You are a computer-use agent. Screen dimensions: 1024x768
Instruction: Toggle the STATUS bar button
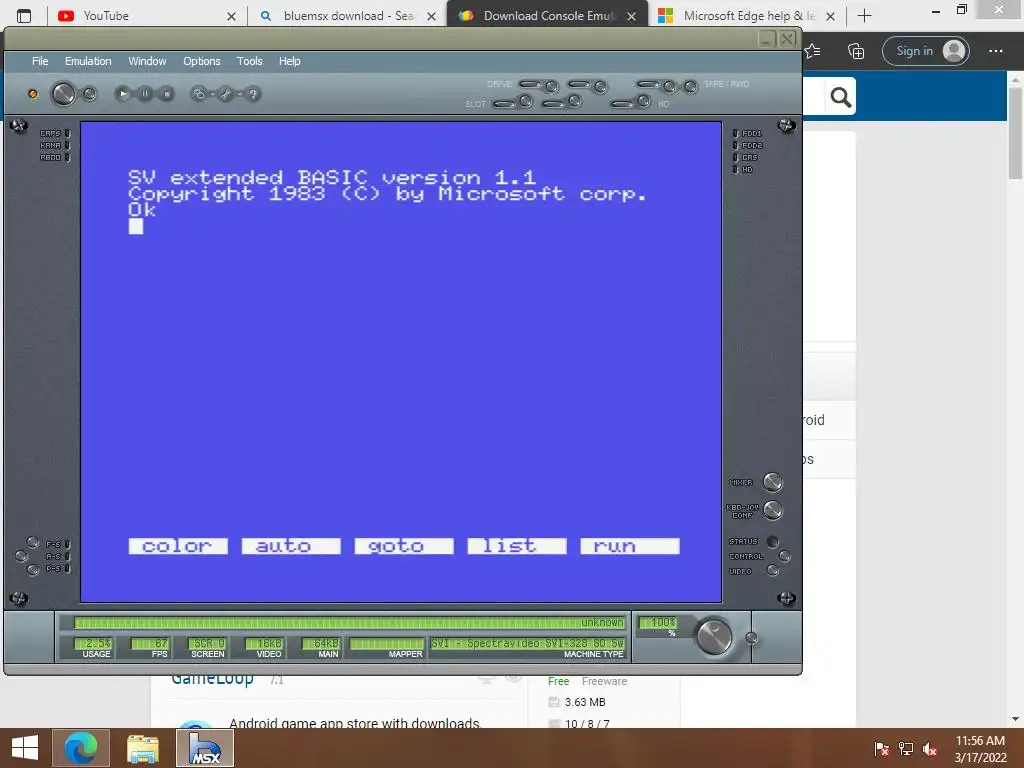773,541
